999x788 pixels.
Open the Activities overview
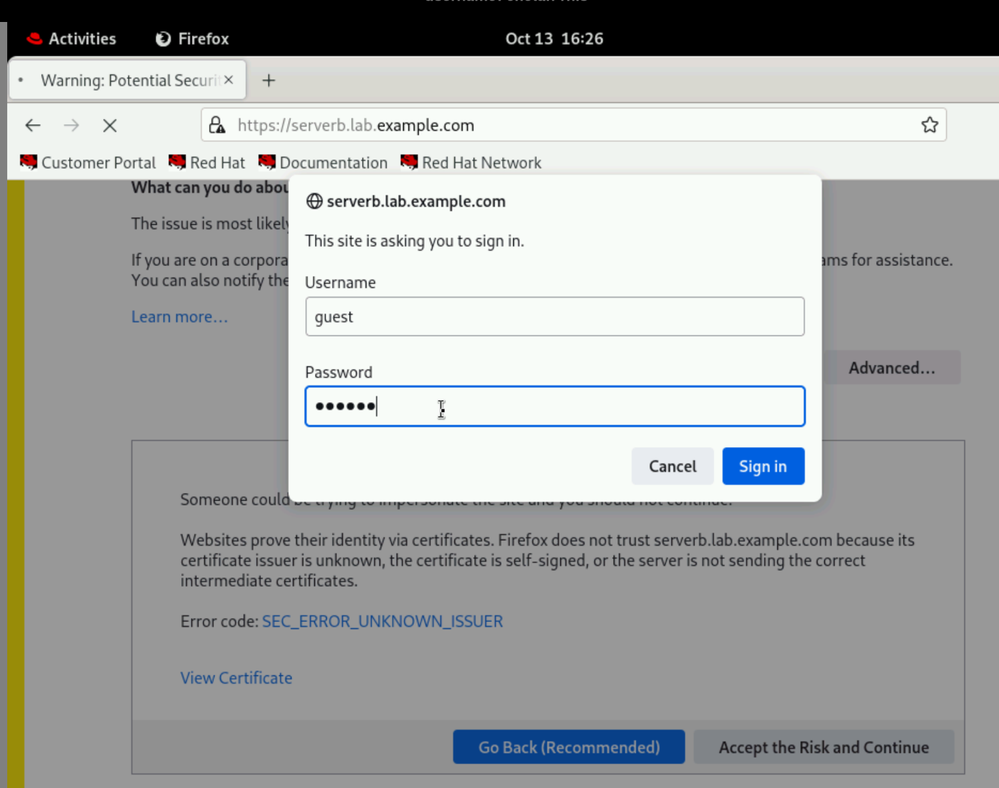[x=71, y=39]
